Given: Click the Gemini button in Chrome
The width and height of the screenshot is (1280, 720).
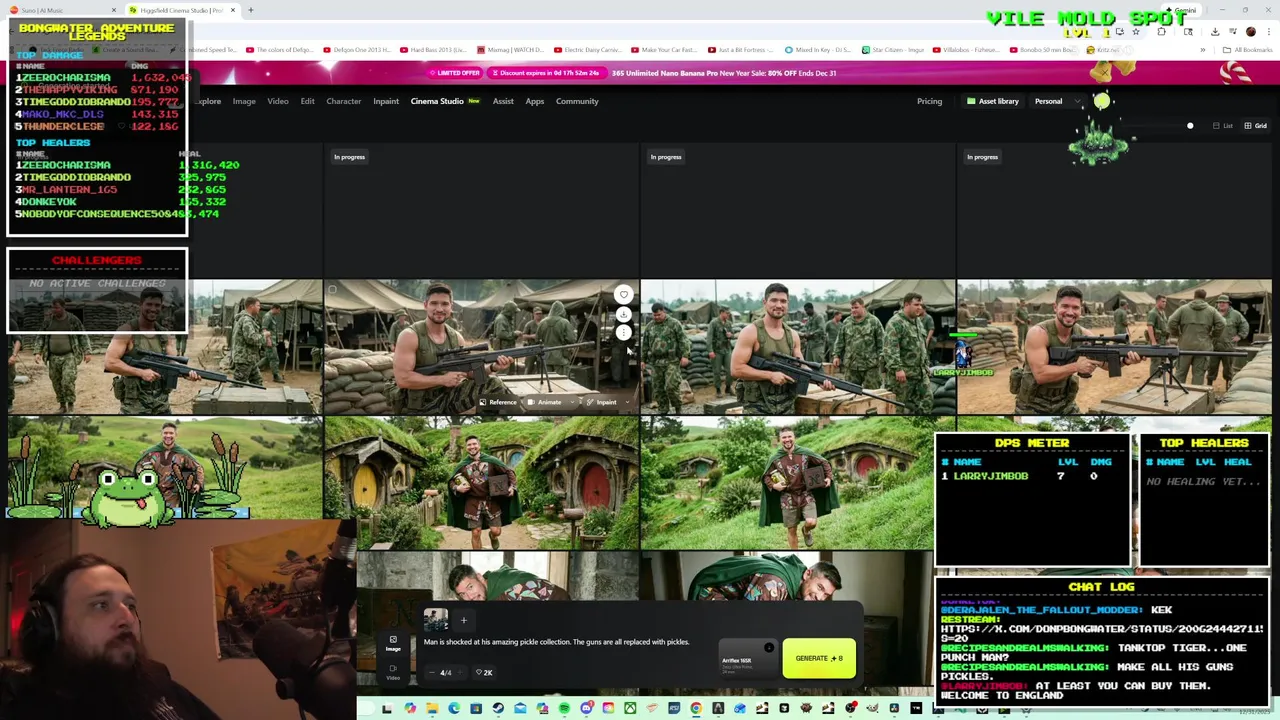Looking at the screenshot, I should pos(1182,10).
